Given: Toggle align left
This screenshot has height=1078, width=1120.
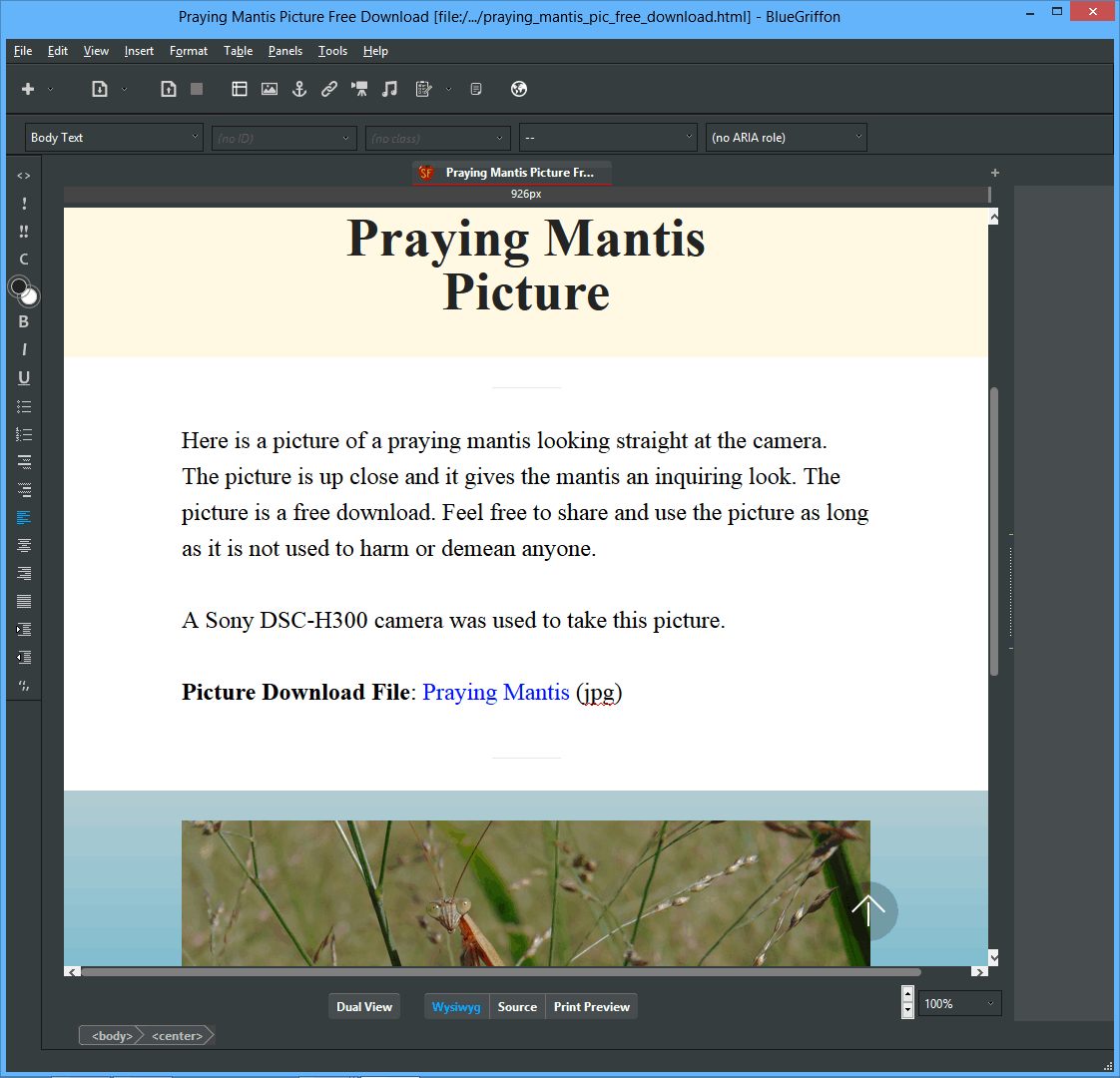Looking at the screenshot, I should tap(24, 518).
